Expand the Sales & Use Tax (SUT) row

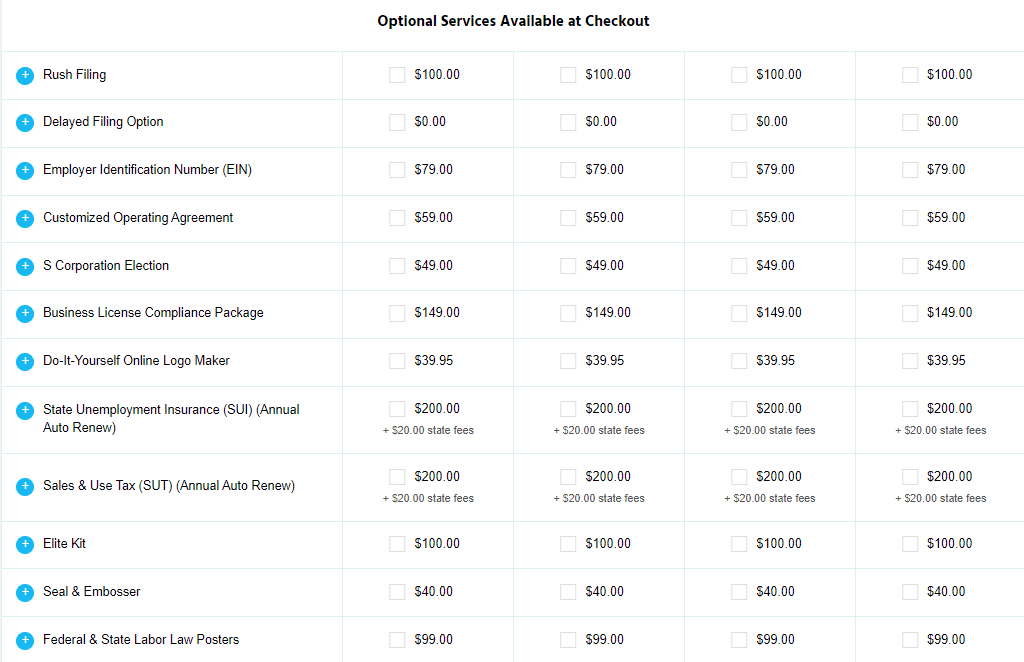point(26,486)
